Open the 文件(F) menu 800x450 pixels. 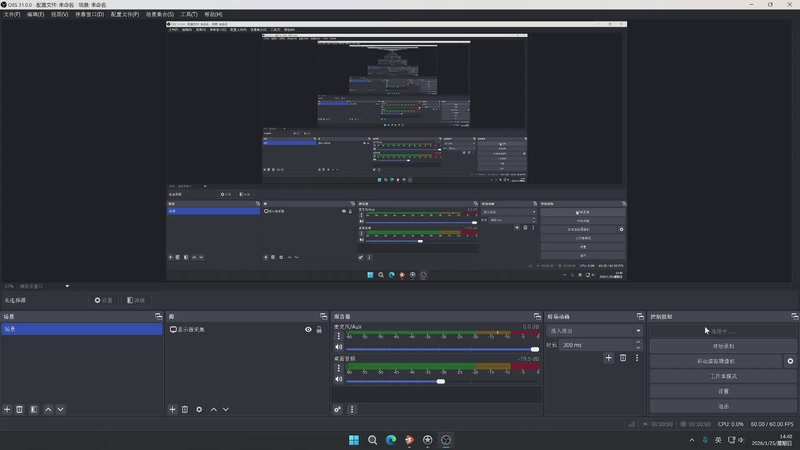click(12, 14)
